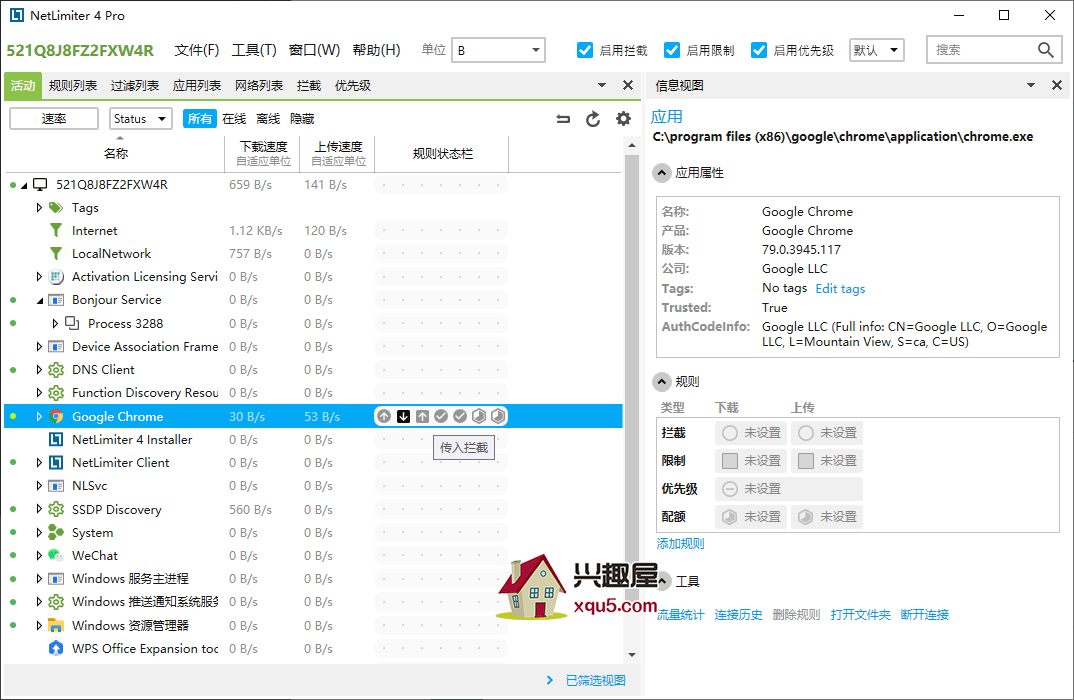
Task: Click the 添加规则 link
Action: point(680,544)
